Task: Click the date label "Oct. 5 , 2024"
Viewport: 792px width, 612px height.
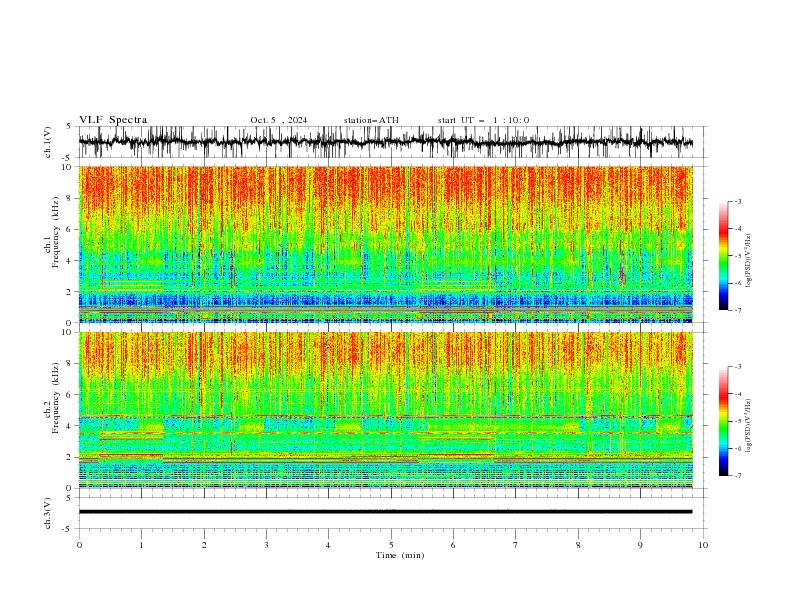Action: pyautogui.click(x=279, y=120)
